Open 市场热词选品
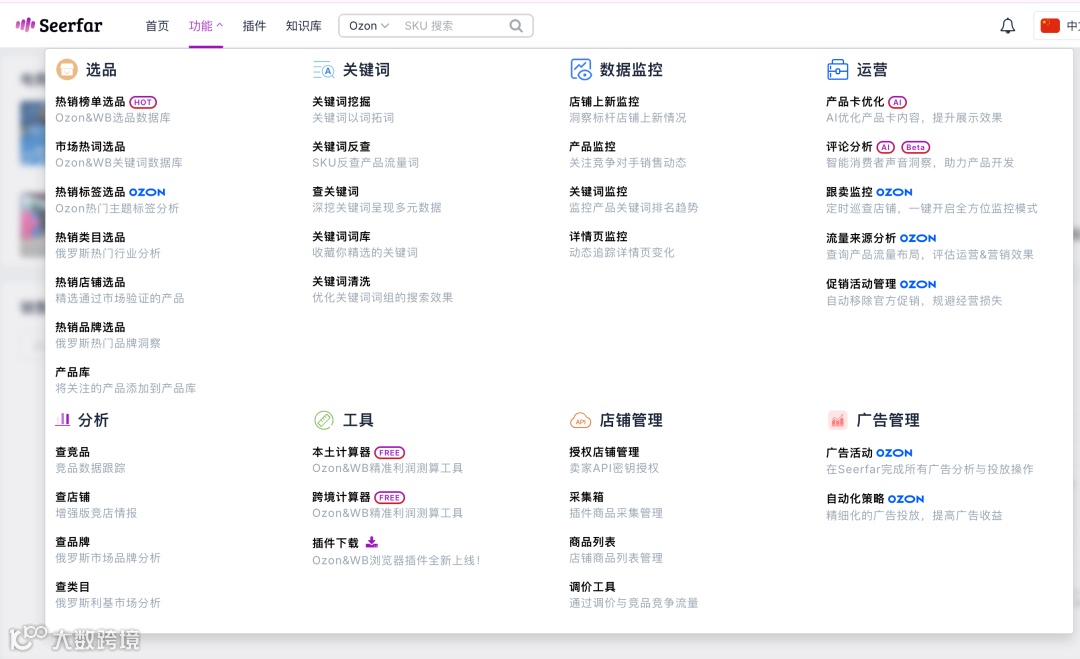 point(90,147)
